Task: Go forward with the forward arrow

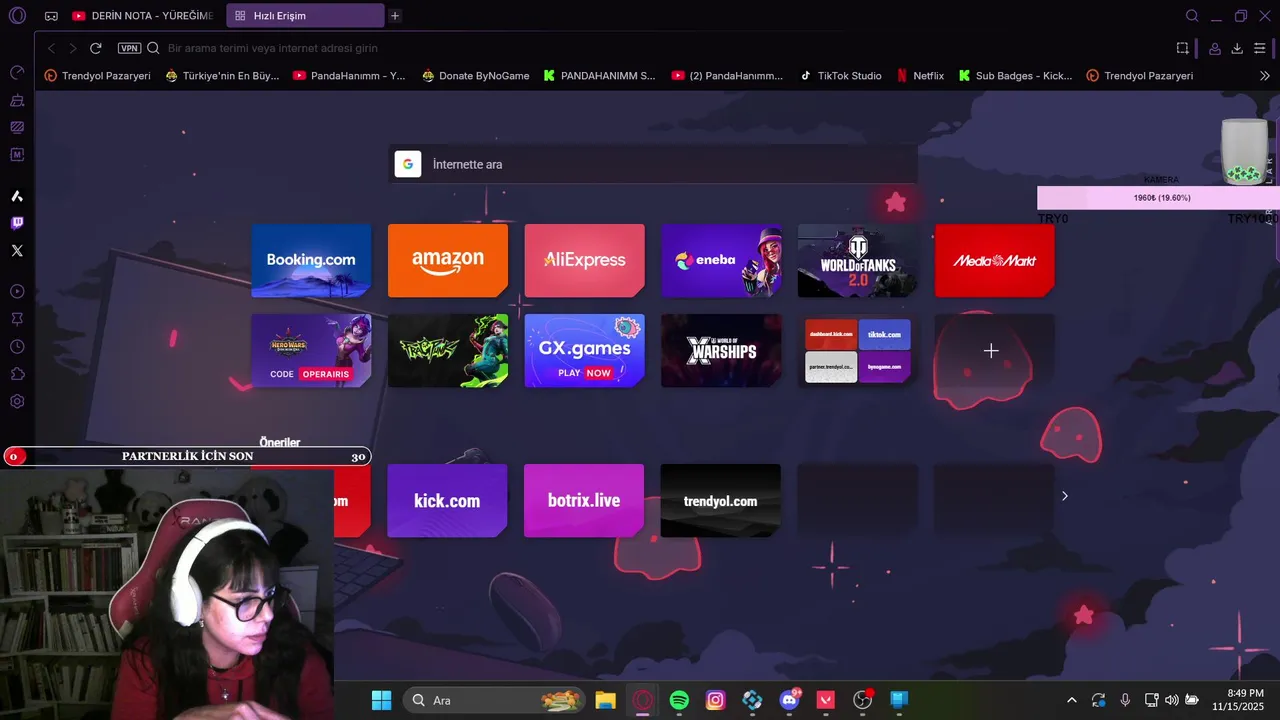Action: pos(73,48)
